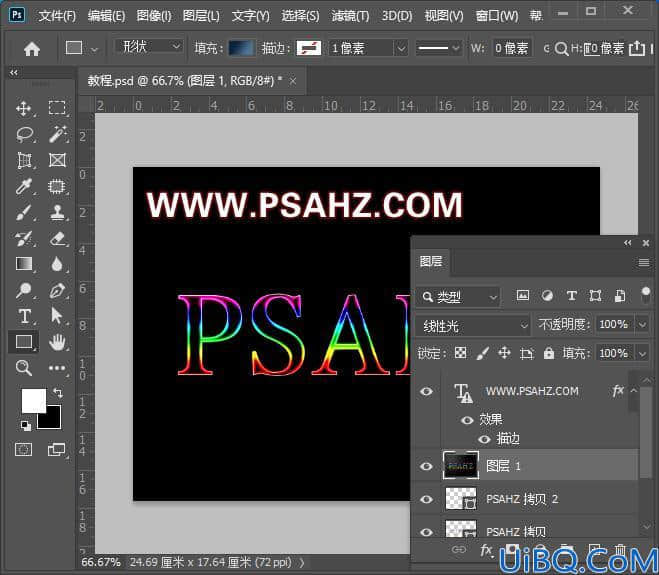Select the Dodge tool
This screenshot has width=659, height=575.
[x=24, y=290]
